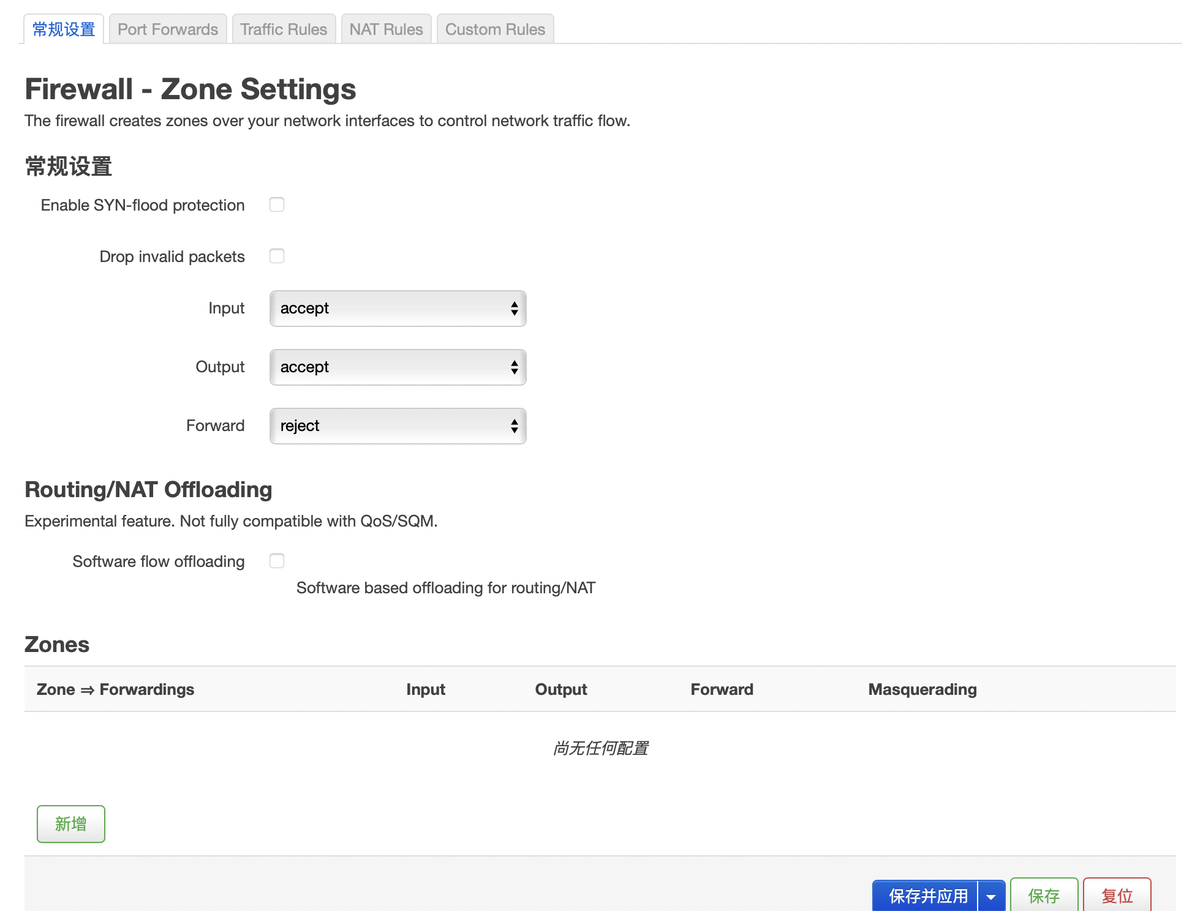Go to the NAT Rules tab
Screen dimensions: 1192x911
[x=386, y=29]
